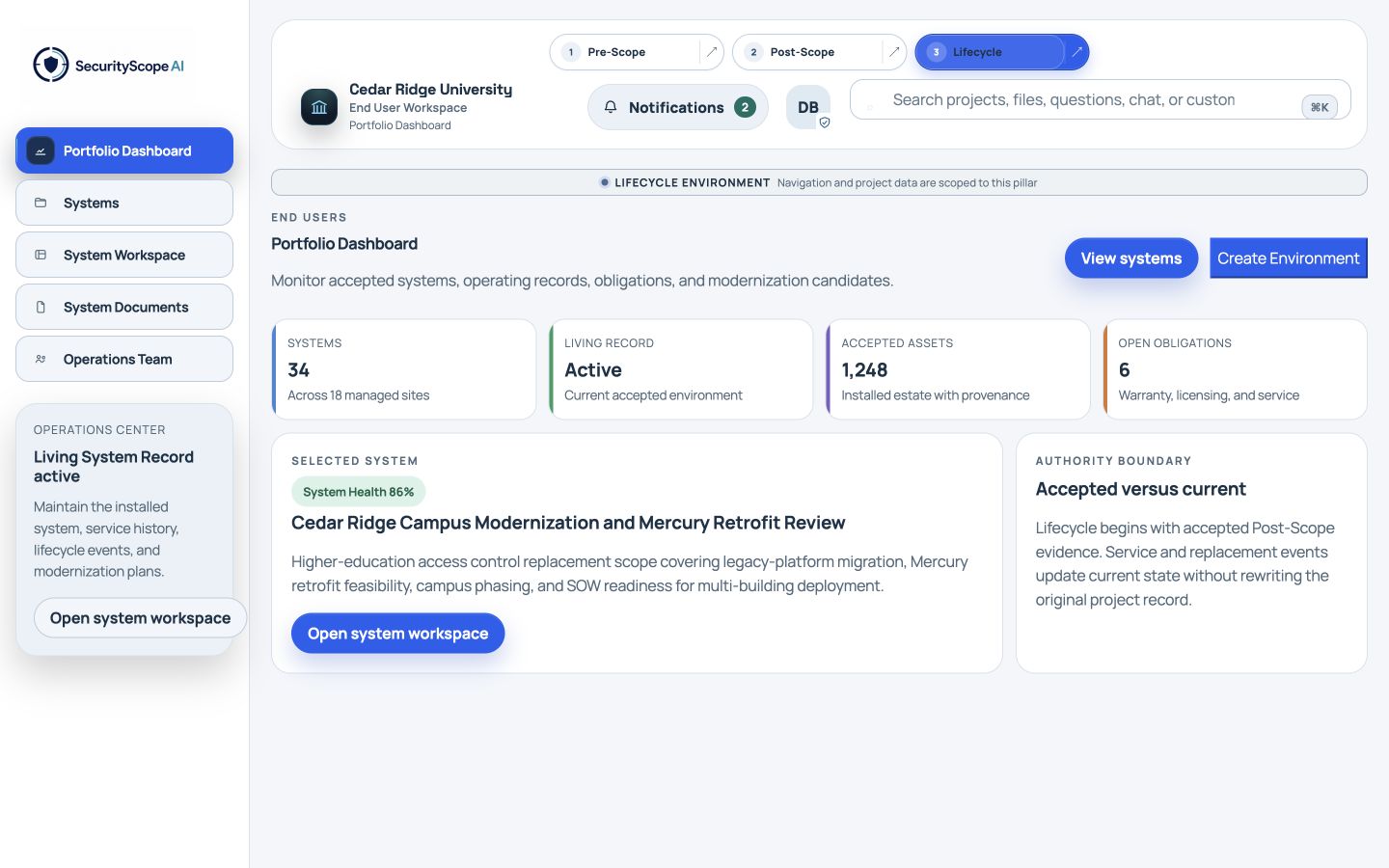Screen dimensions: 1389x868
Task: Click the DB user avatar
Action: (808, 107)
